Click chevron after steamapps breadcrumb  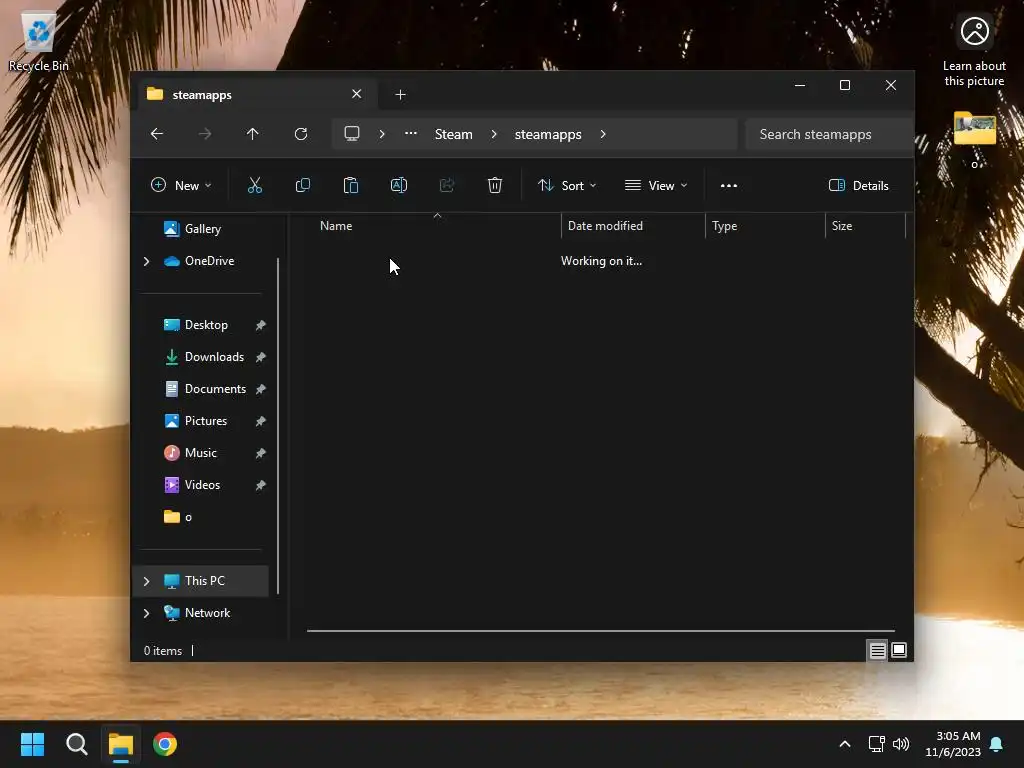603,134
